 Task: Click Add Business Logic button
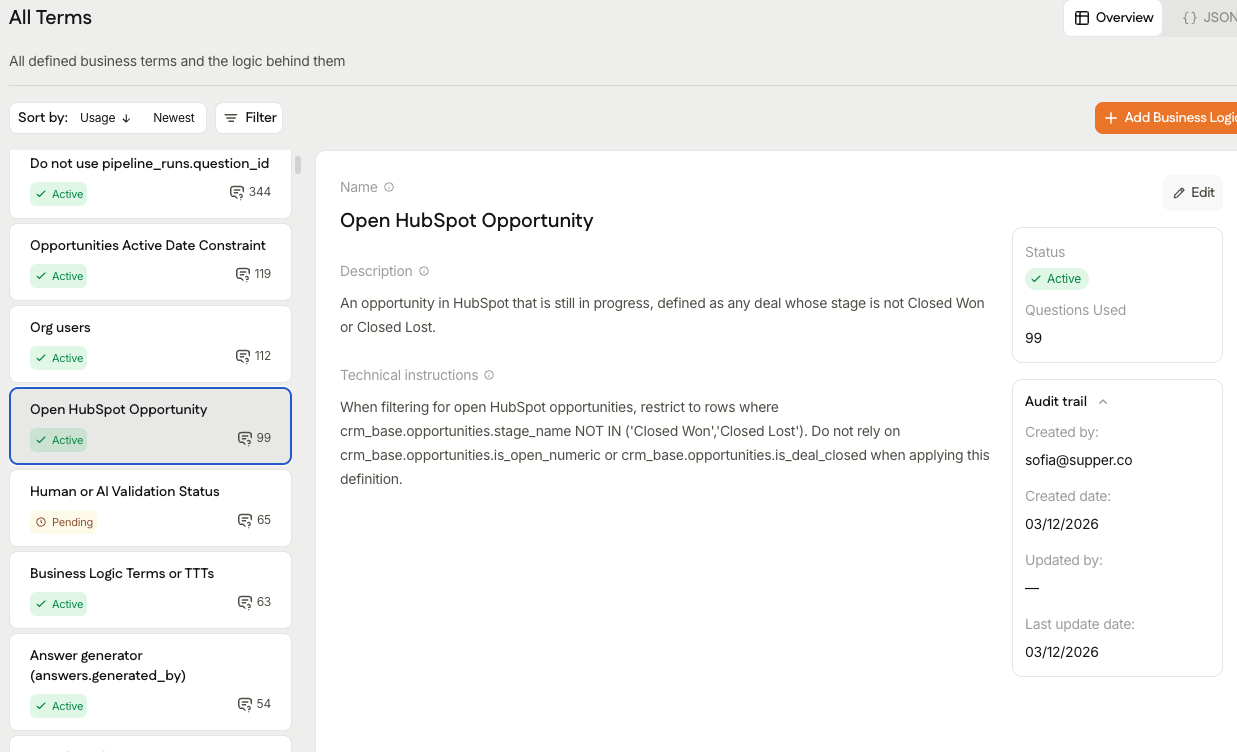tap(1166, 118)
